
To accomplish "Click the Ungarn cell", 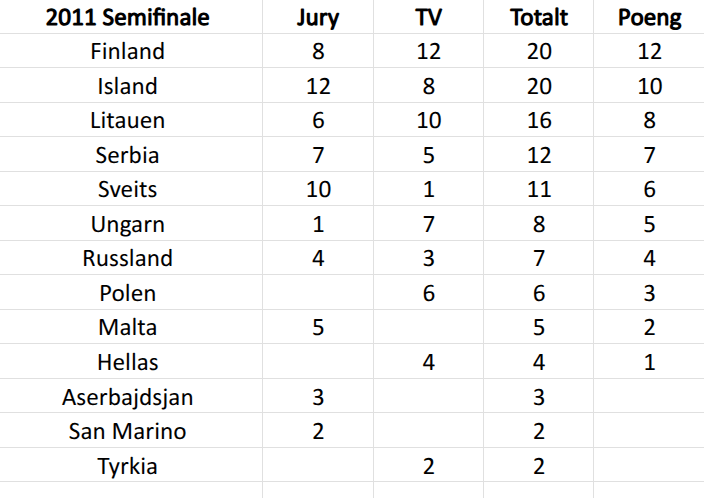I will (x=127, y=224).
